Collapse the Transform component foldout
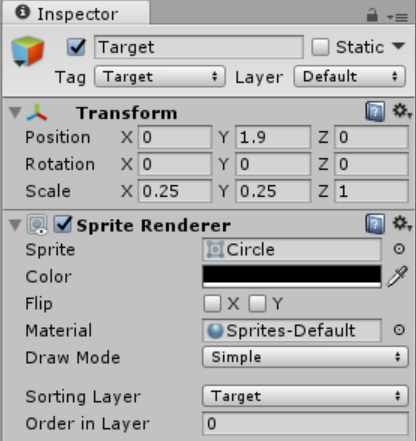 click(15, 112)
